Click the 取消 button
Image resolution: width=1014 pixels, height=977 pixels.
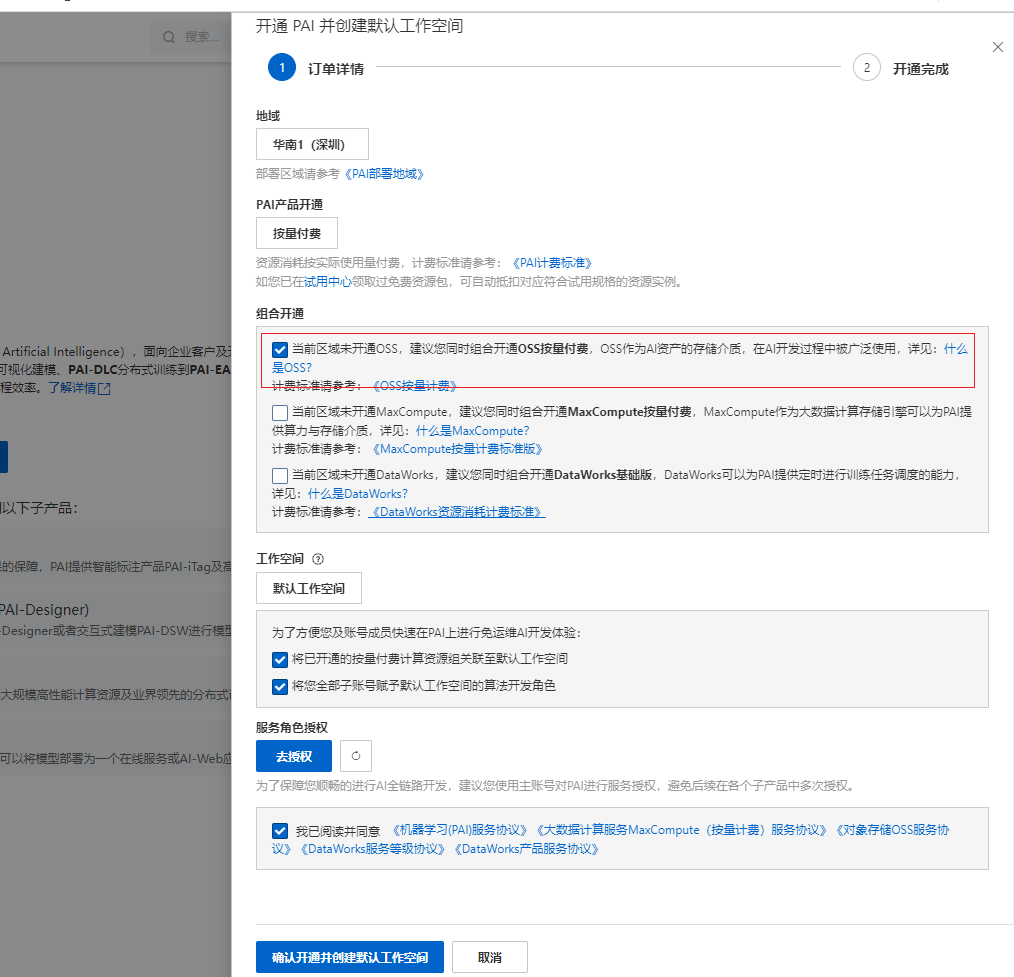tap(489, 957)
